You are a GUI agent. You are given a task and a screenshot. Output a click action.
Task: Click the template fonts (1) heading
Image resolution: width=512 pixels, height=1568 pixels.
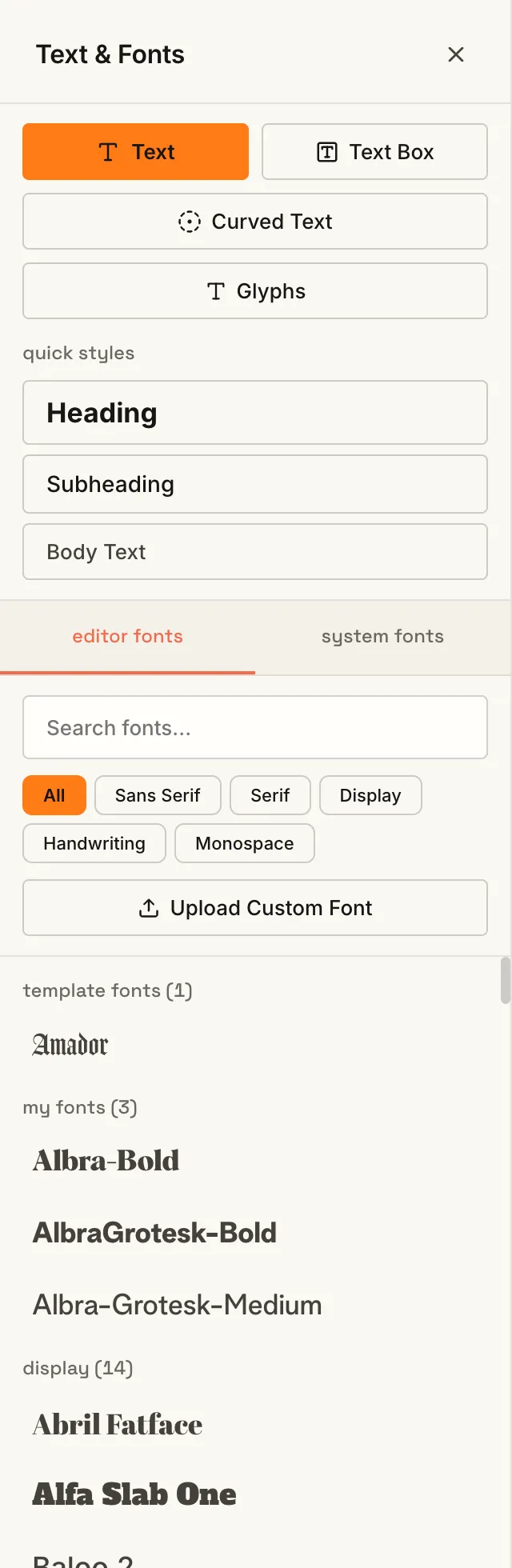coord(107,990)
